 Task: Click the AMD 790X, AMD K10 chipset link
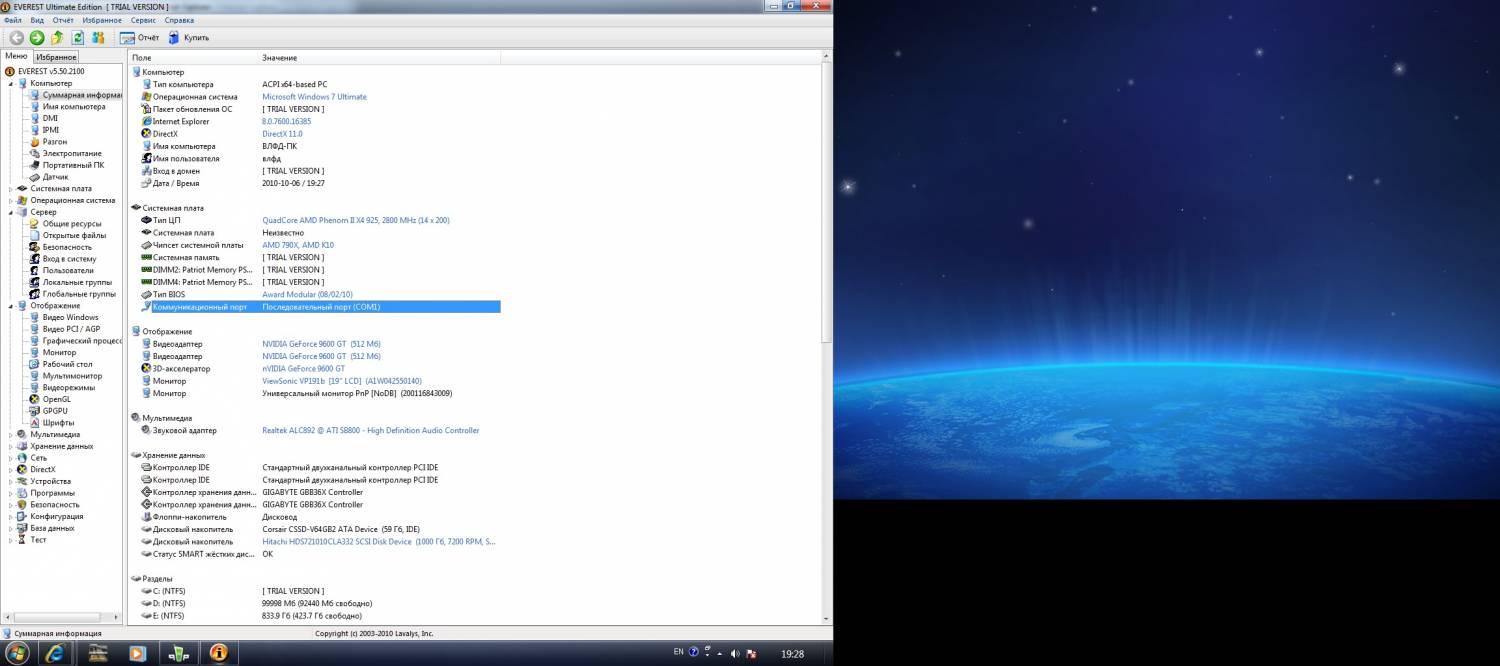pyautogui.click(x=298, y=245)
